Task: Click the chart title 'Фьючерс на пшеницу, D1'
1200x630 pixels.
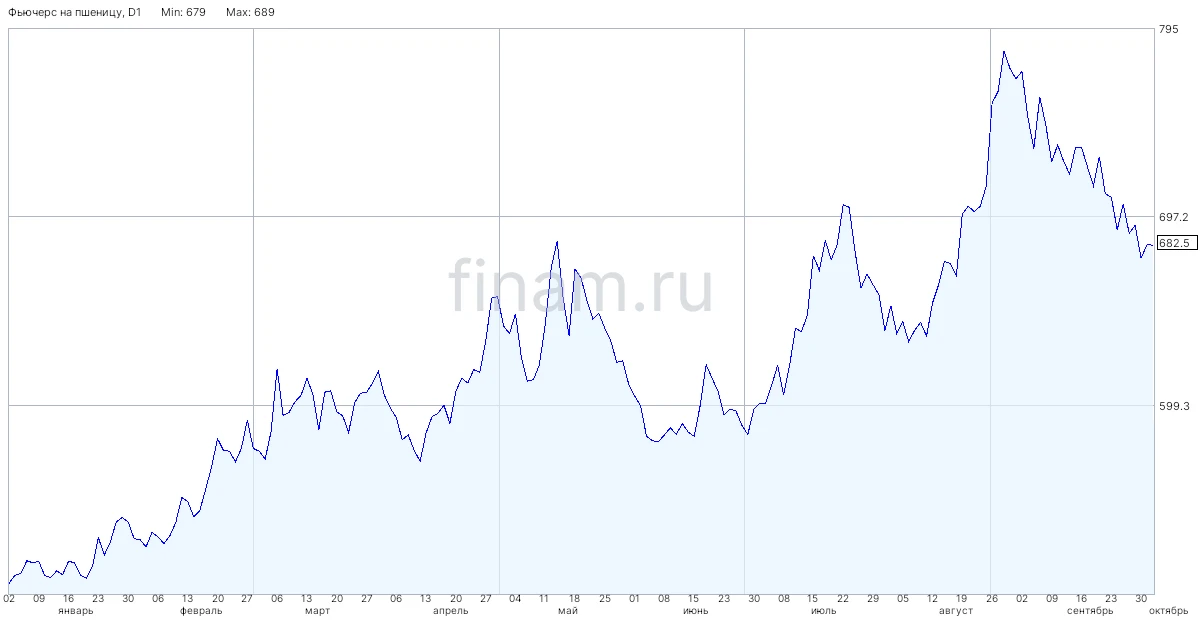Action: [x=76, y=13]
